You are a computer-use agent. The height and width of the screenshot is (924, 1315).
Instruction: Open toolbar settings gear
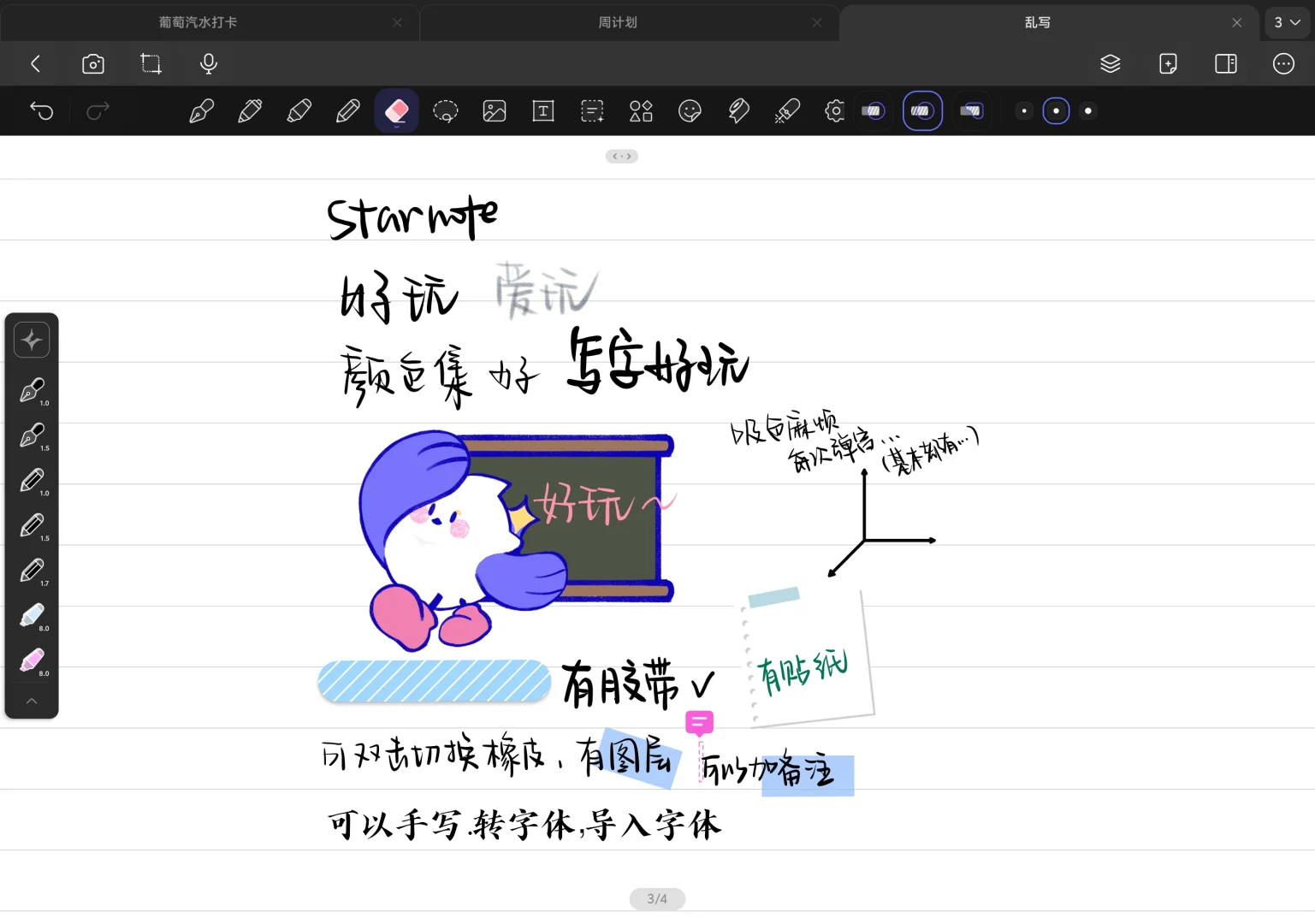834,110
